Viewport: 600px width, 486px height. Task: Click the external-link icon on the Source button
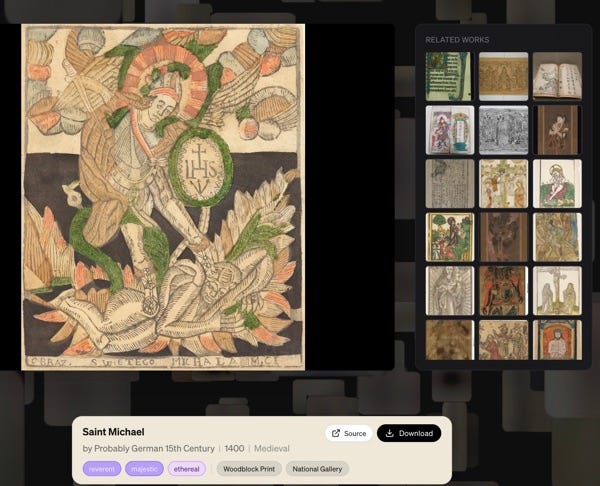pos(336,433)
